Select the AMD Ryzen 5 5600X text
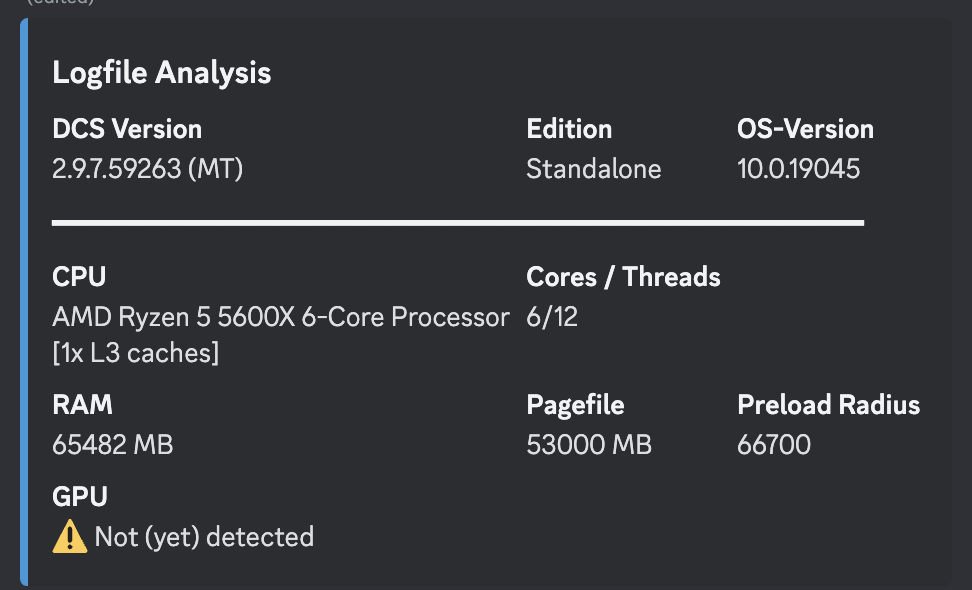Screen dimensions: 972x590 pyautogui.click(x=174, y=317)
